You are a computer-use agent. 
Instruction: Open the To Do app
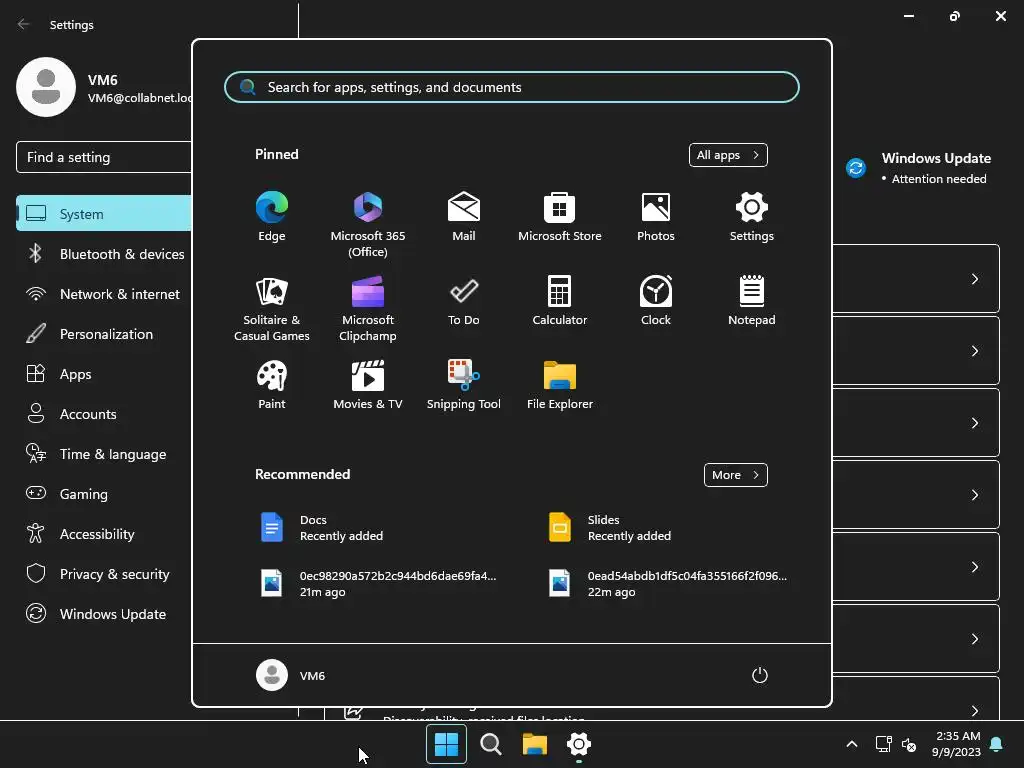click(464, 301)
